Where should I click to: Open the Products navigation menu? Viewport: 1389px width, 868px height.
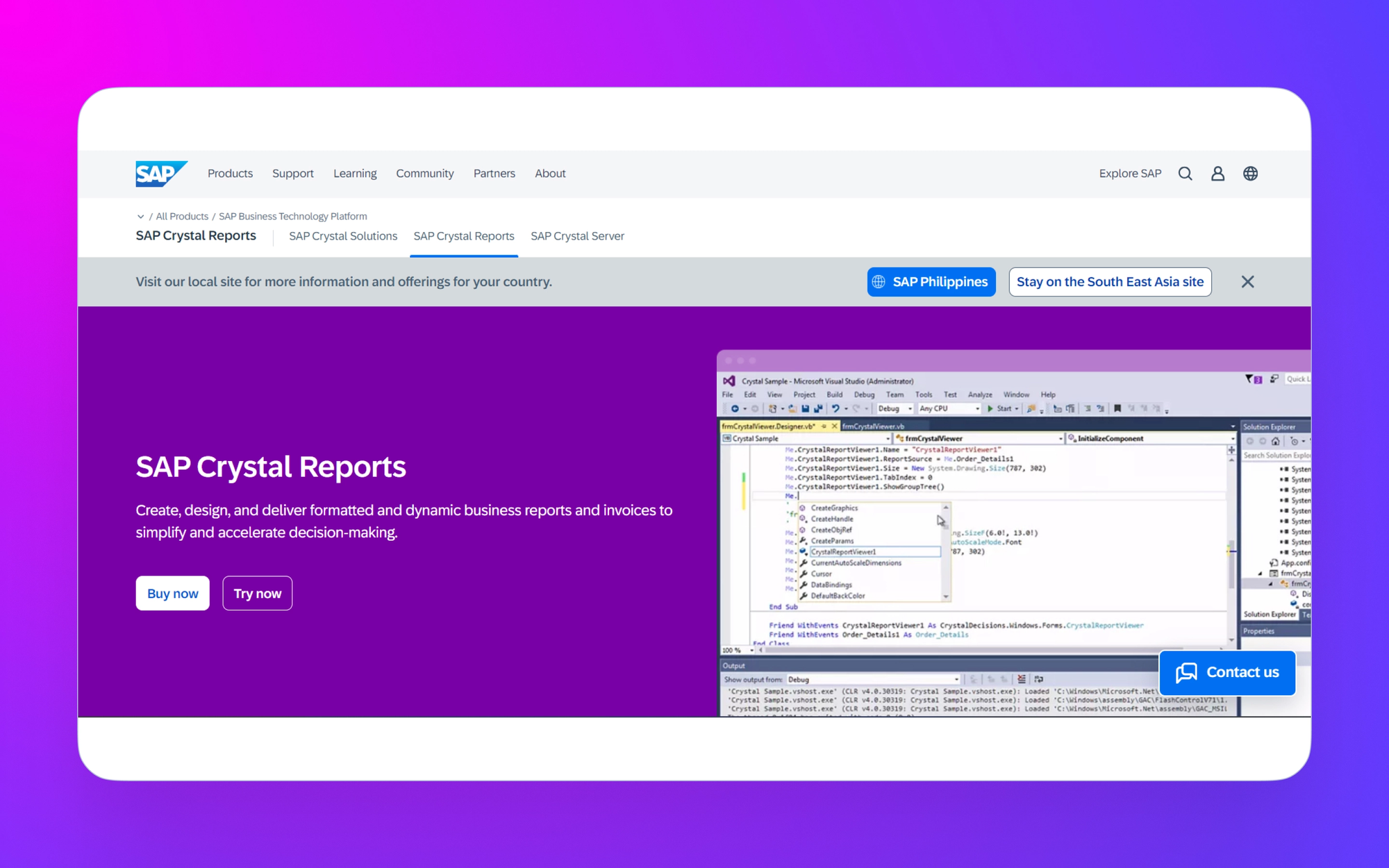tap(230, 174)
